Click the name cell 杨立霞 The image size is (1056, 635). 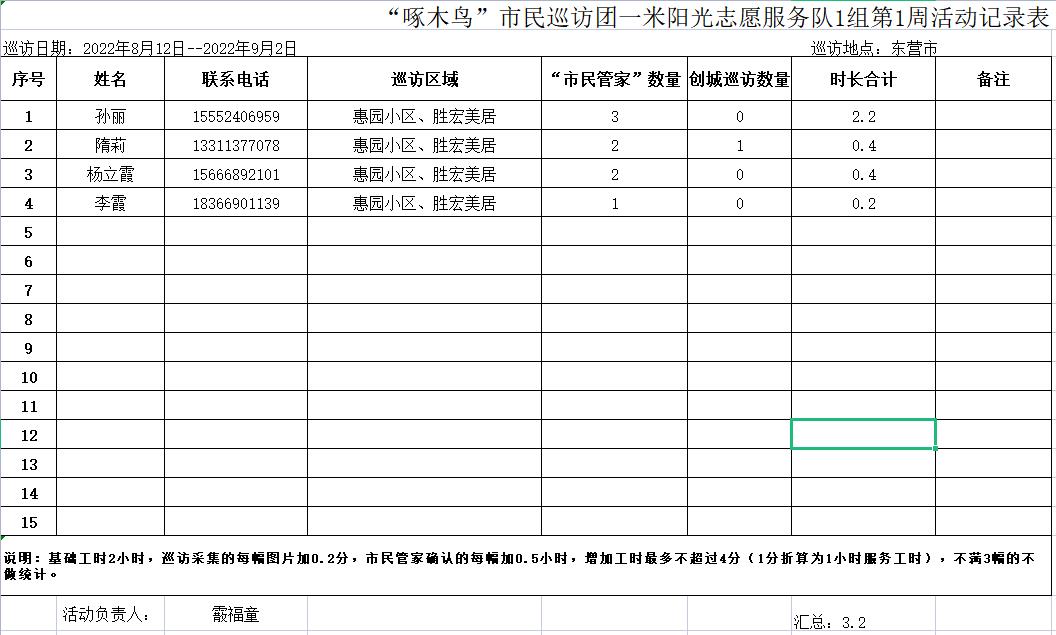(x=110, y=174)
